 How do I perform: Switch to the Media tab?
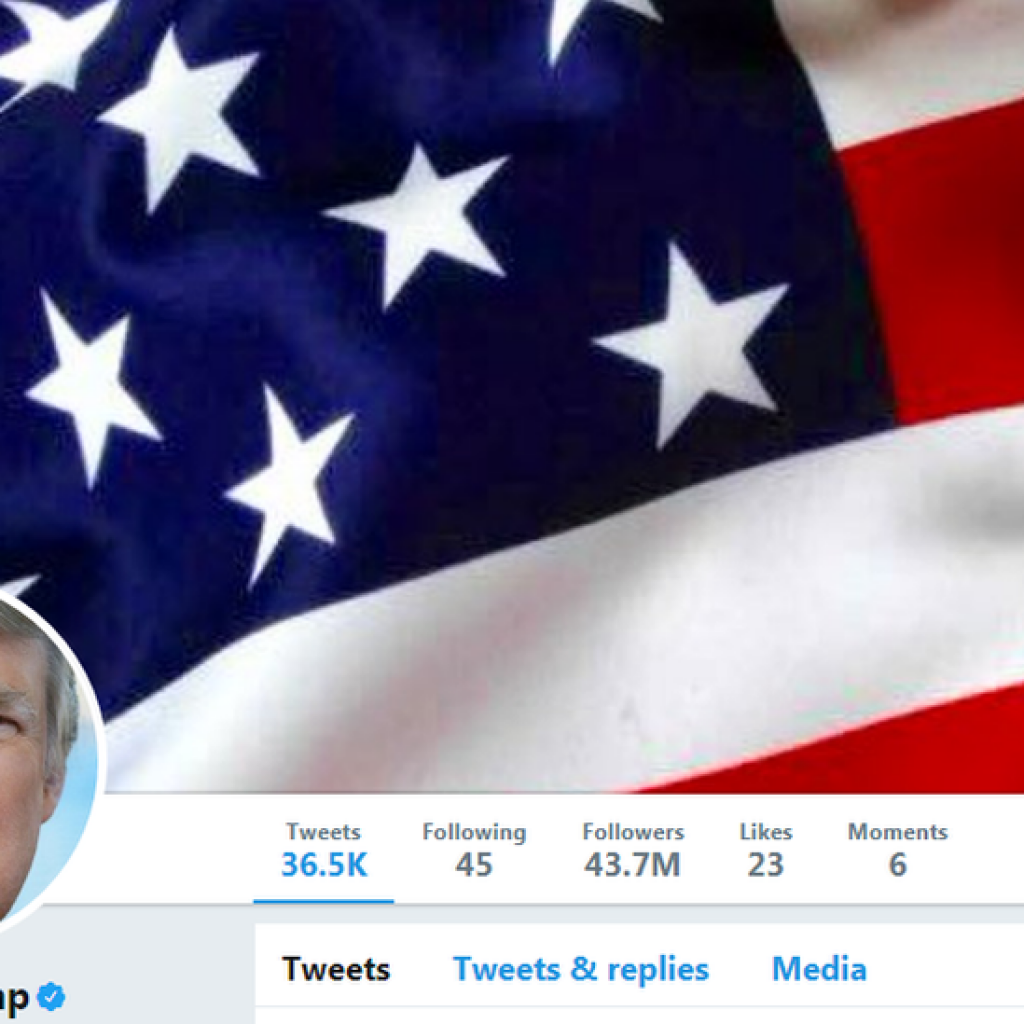tap(819, 969)
